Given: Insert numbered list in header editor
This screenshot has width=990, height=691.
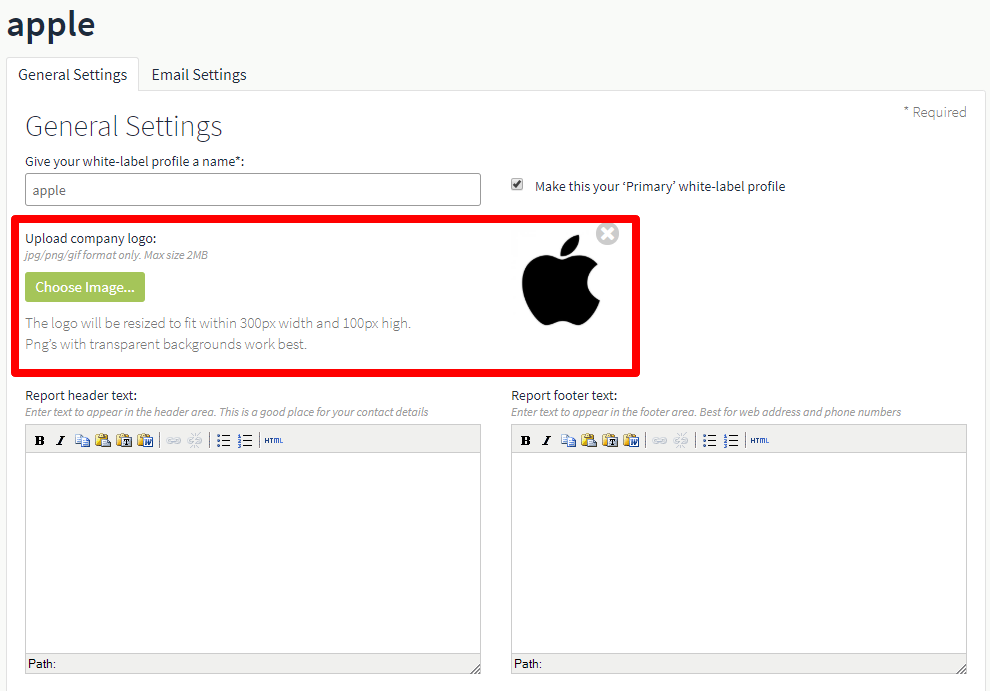Looking at the screenshot, I should tap(245, 440).
